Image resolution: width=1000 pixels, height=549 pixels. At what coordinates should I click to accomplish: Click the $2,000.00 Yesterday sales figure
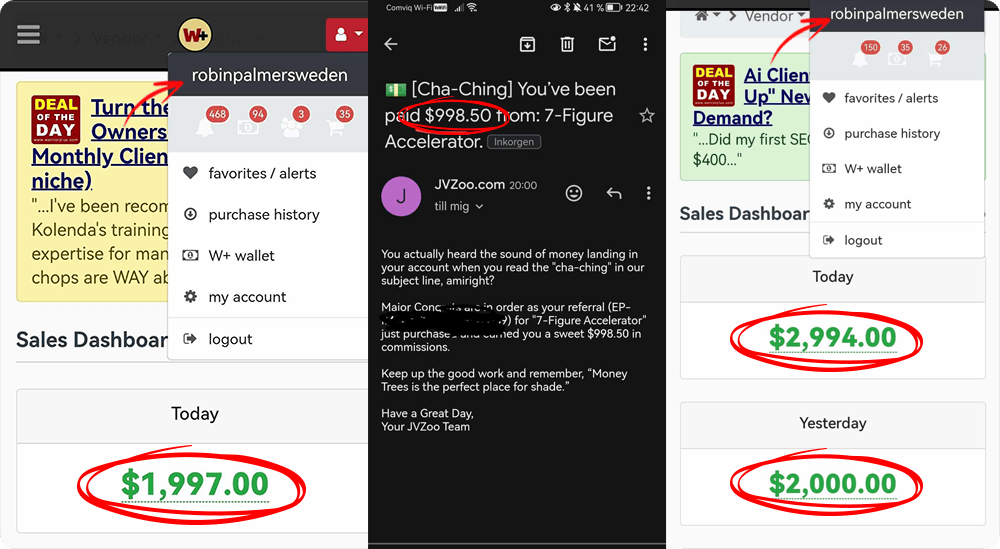pos(832,483)
